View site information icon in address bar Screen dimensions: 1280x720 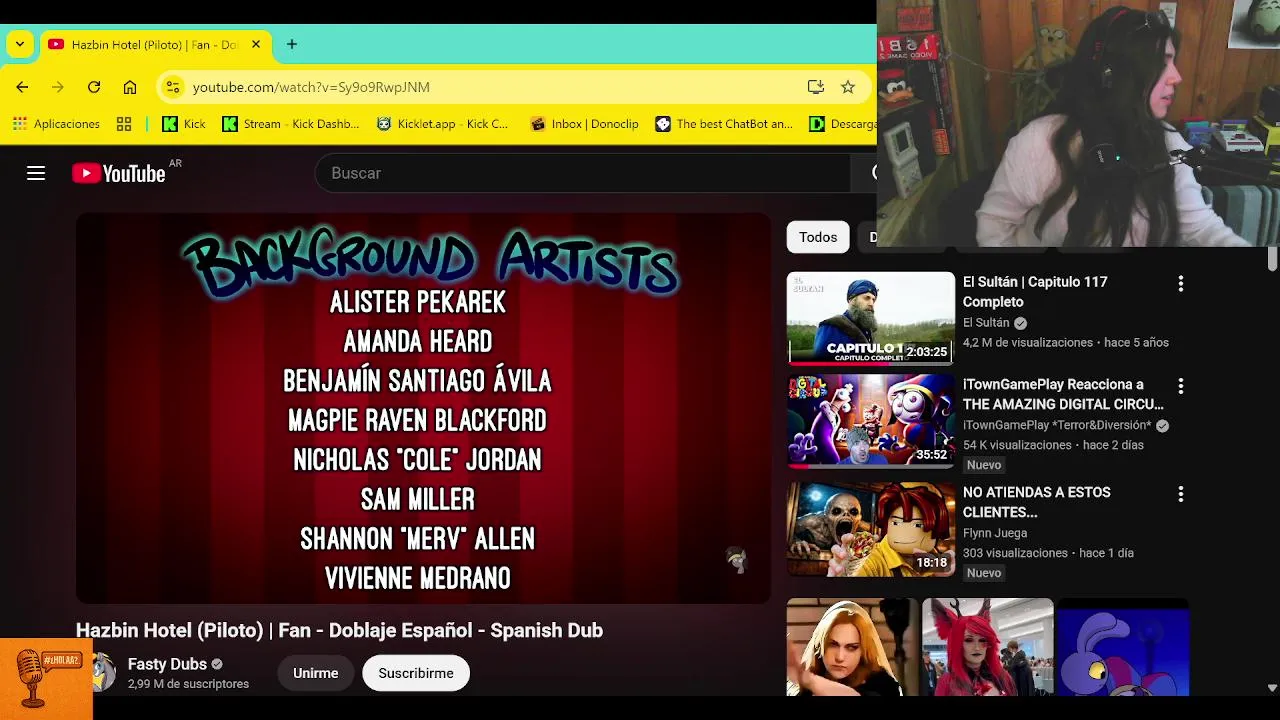click(173, 87)
